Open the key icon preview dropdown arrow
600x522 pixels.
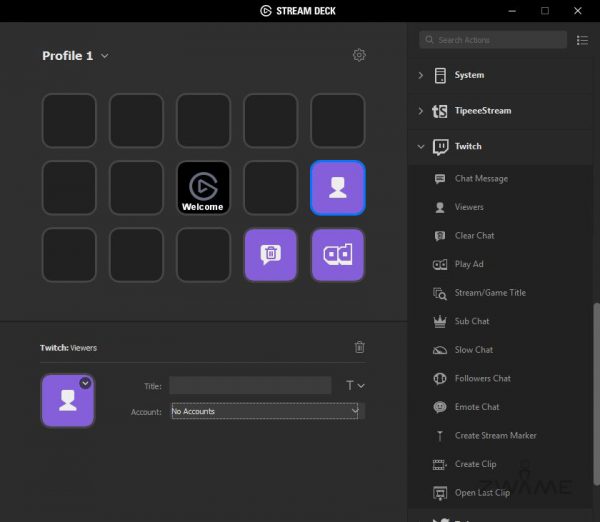(85, 383)
